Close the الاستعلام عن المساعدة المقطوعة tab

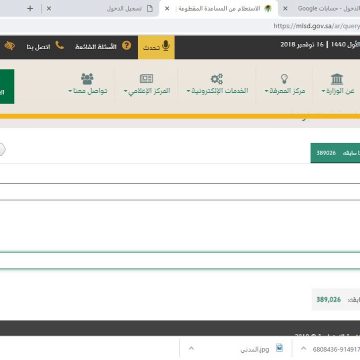click(x=167, y=9)
